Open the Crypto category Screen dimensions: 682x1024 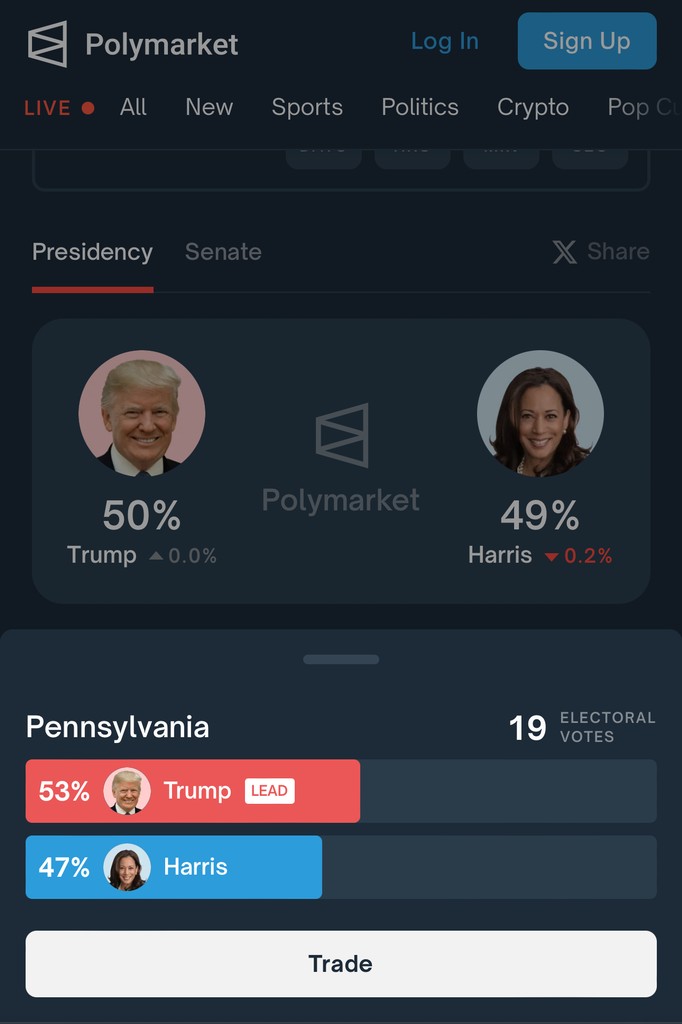pyautogui.click(x=533, y=108)
